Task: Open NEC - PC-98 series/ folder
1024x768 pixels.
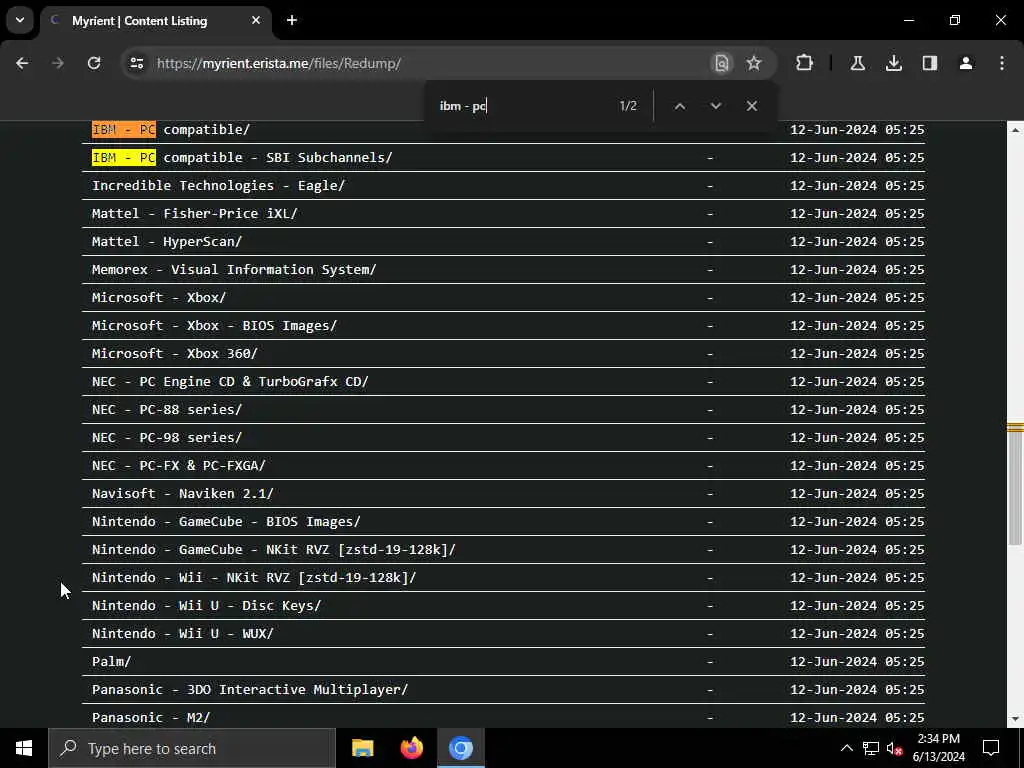Action: pos(167,438)
